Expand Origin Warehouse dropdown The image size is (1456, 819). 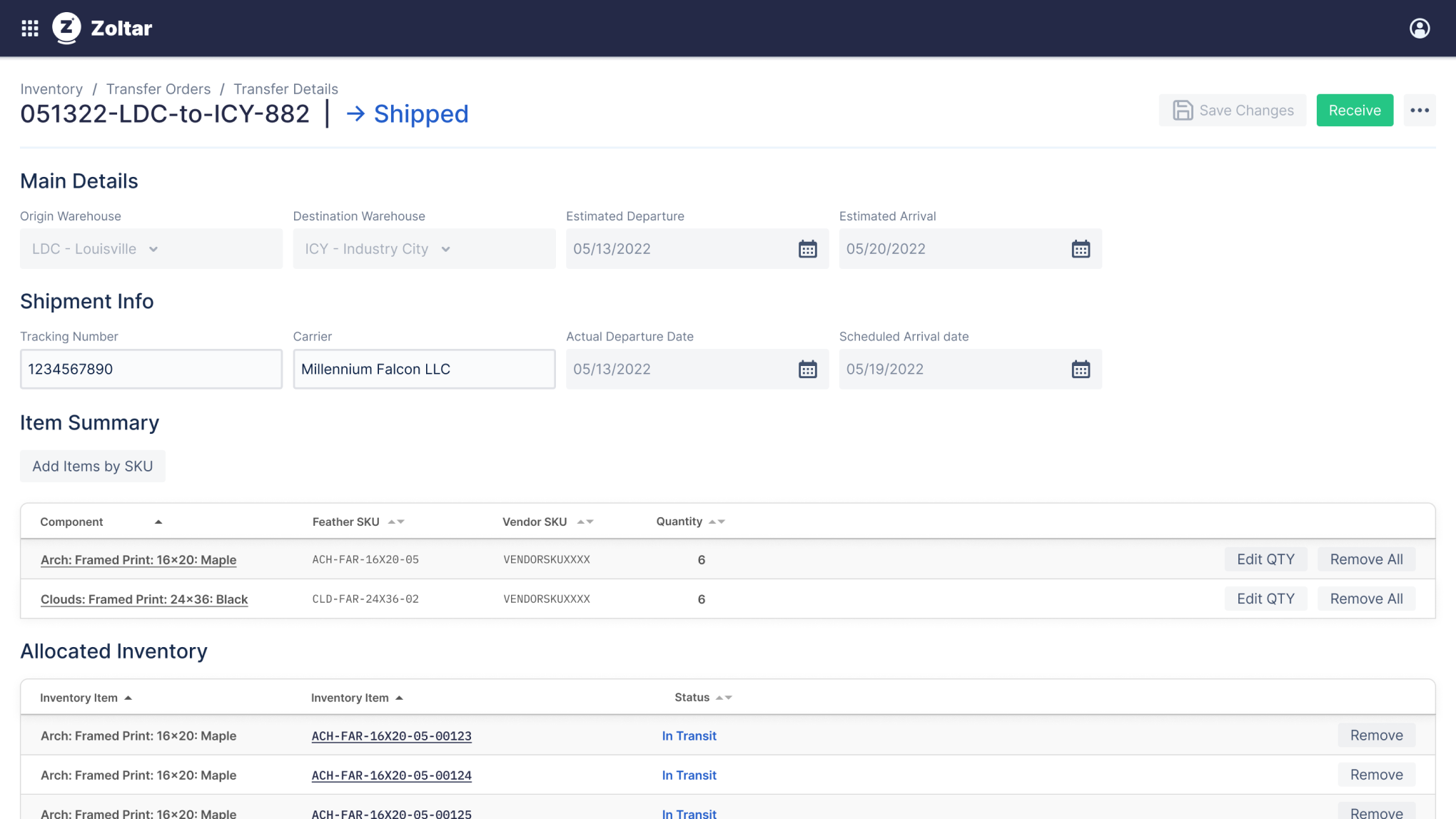[151, 249]
